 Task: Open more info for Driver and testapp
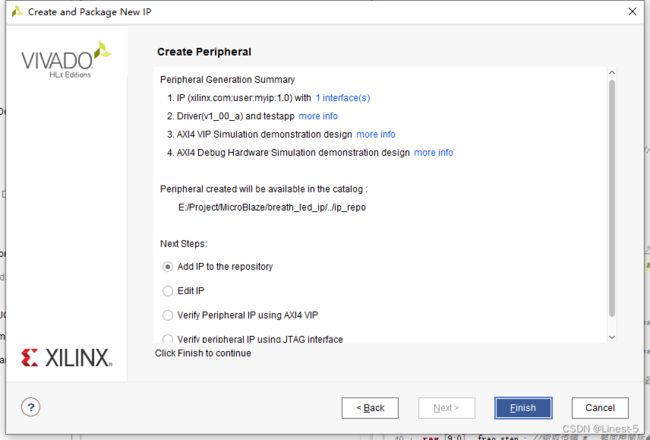click(318, 116)
